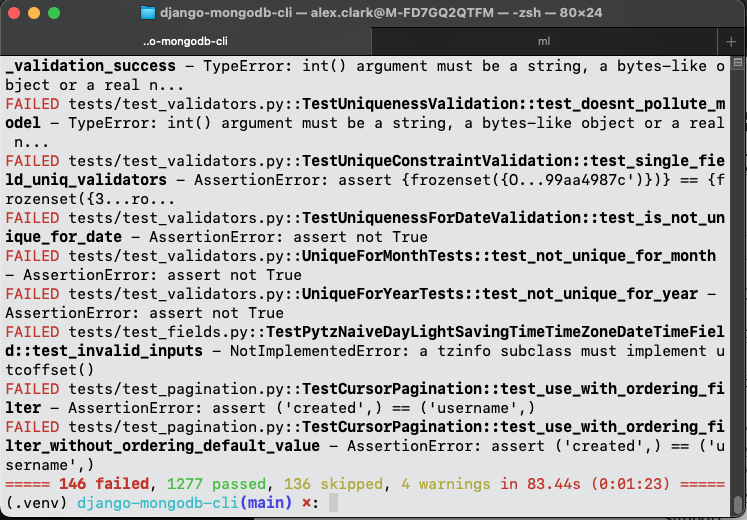Open a new terminal tab with plus button

point(731,42)
